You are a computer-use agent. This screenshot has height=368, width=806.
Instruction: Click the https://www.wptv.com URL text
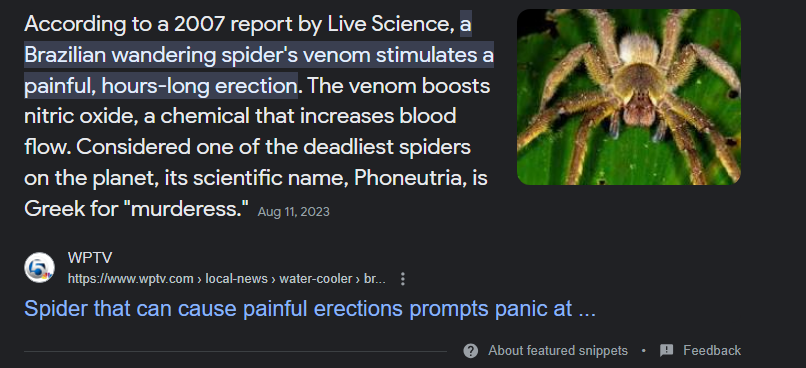[x=131, y=279]
